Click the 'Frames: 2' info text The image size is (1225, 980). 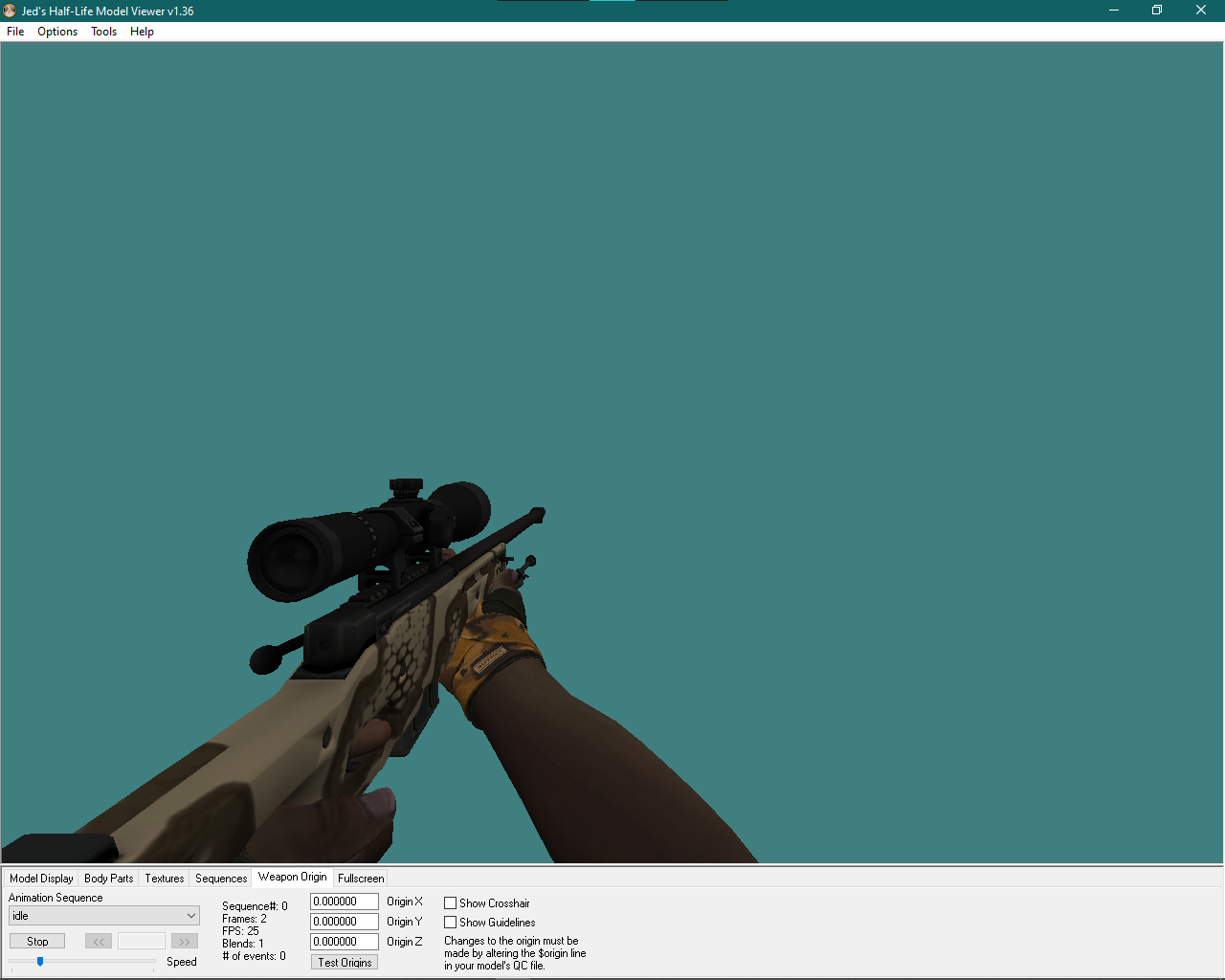pyautogui.click(x=244, y=919)
